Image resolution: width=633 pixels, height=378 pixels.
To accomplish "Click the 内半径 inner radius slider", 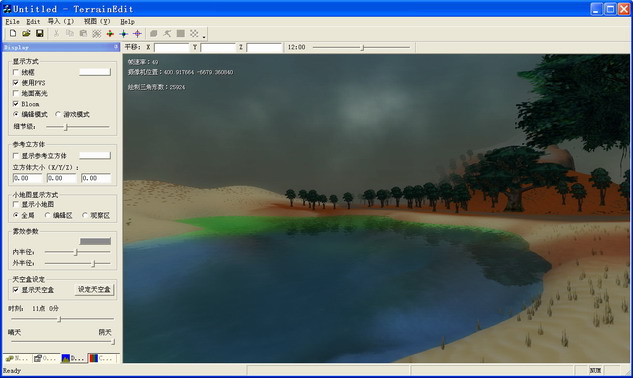I will pos(78,252).
